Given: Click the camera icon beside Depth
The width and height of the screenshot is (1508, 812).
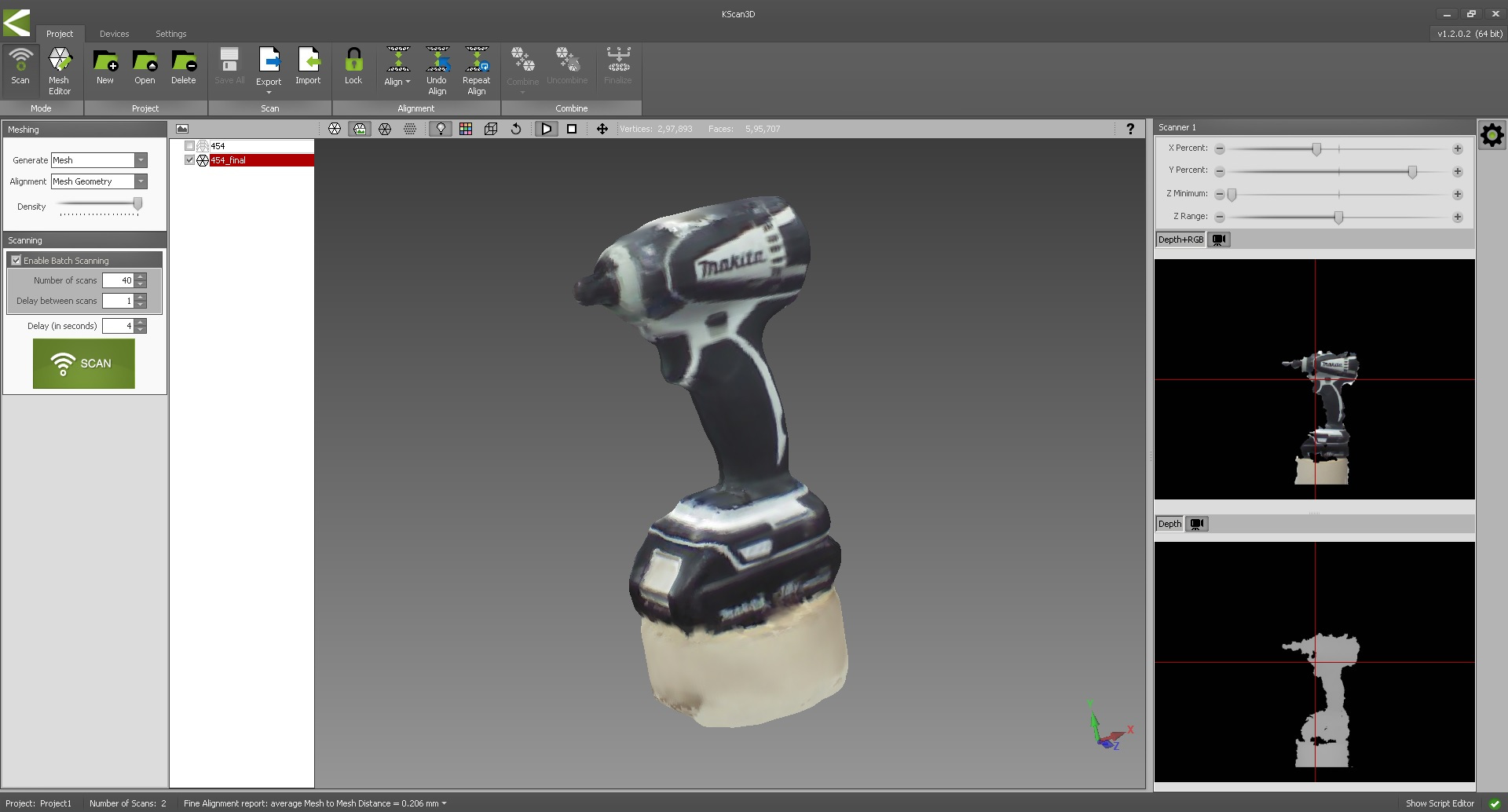Looking at the screenshot, I should pyautogui.click(x=1197, y=524).
